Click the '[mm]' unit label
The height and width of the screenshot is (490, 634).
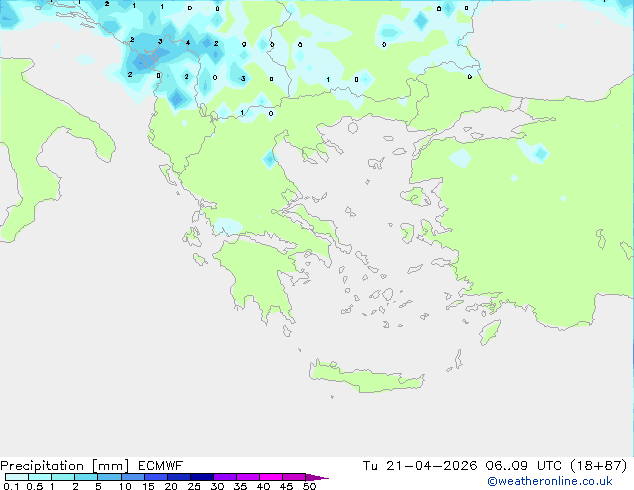(x=110, y=466)
